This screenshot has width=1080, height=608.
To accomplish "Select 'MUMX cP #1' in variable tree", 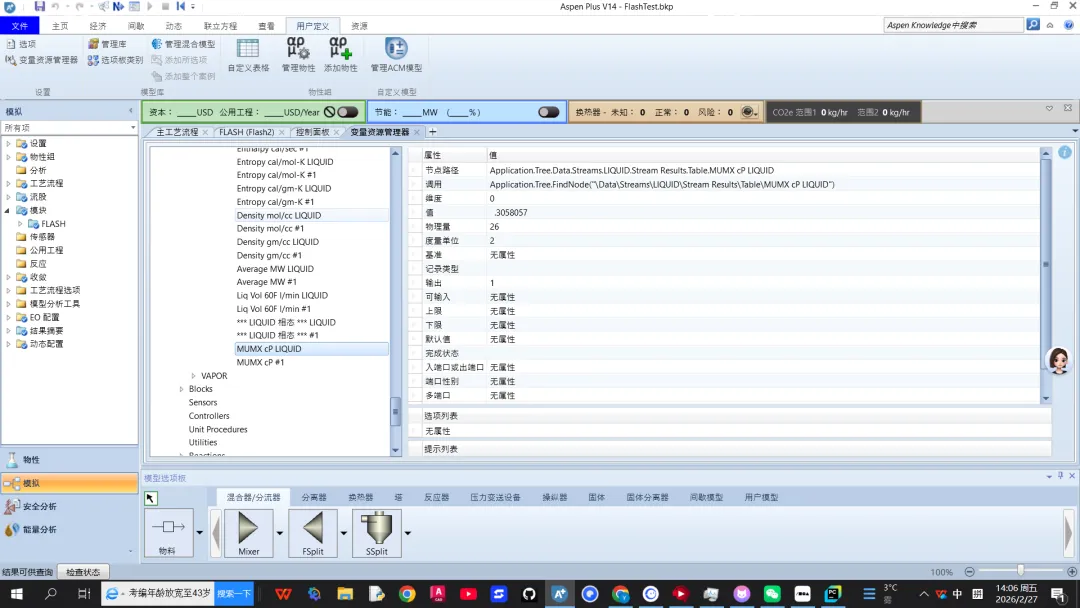I will click(x=260, y=362).
